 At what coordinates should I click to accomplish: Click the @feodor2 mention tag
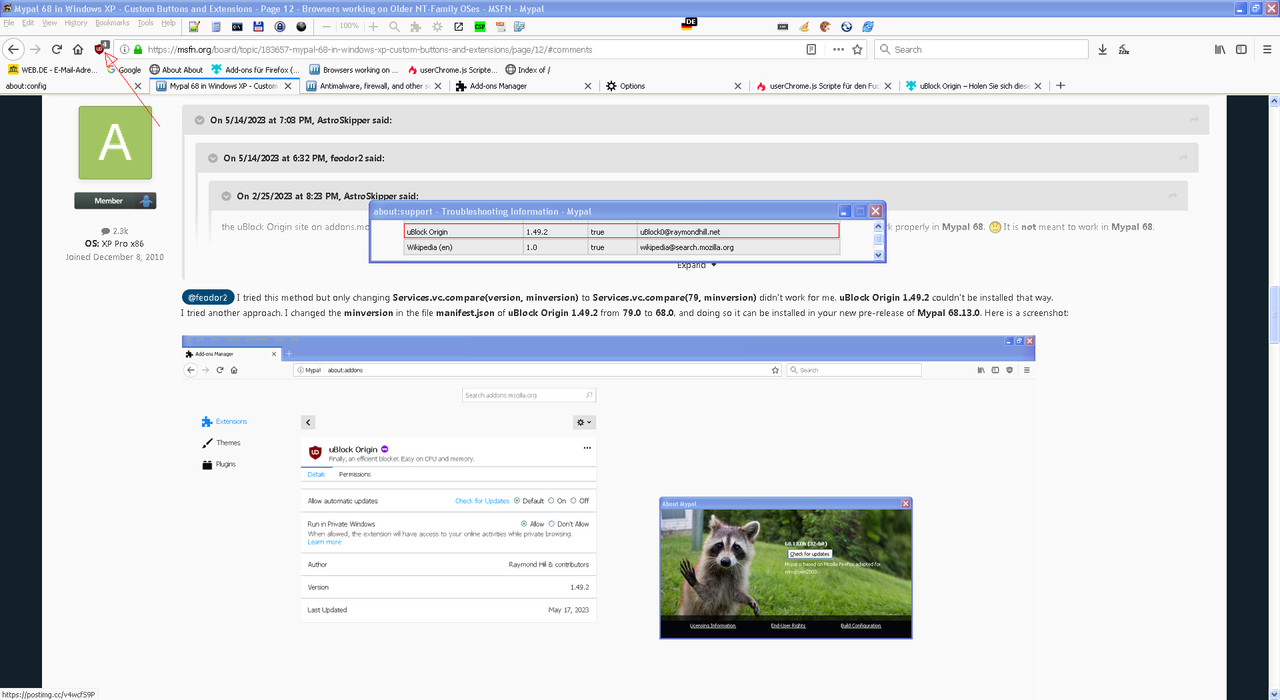click(207, 297)
